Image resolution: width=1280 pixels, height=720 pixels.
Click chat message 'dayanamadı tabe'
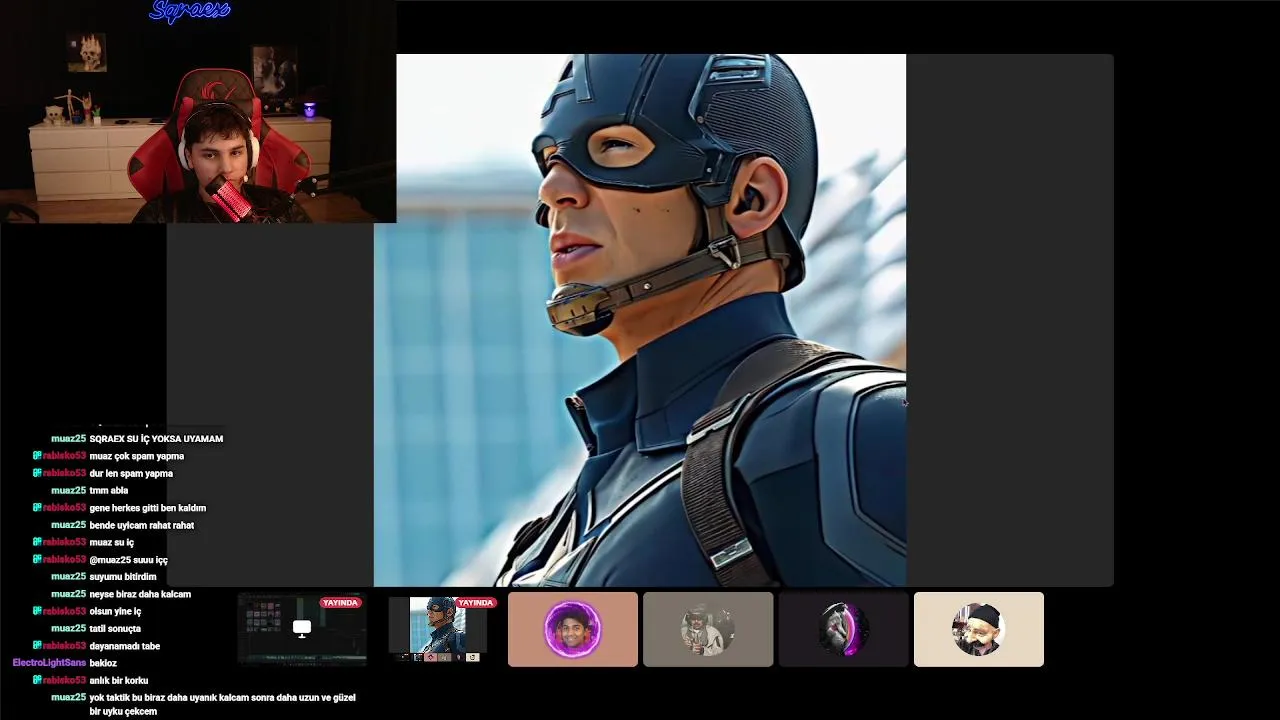click(125, 646)
